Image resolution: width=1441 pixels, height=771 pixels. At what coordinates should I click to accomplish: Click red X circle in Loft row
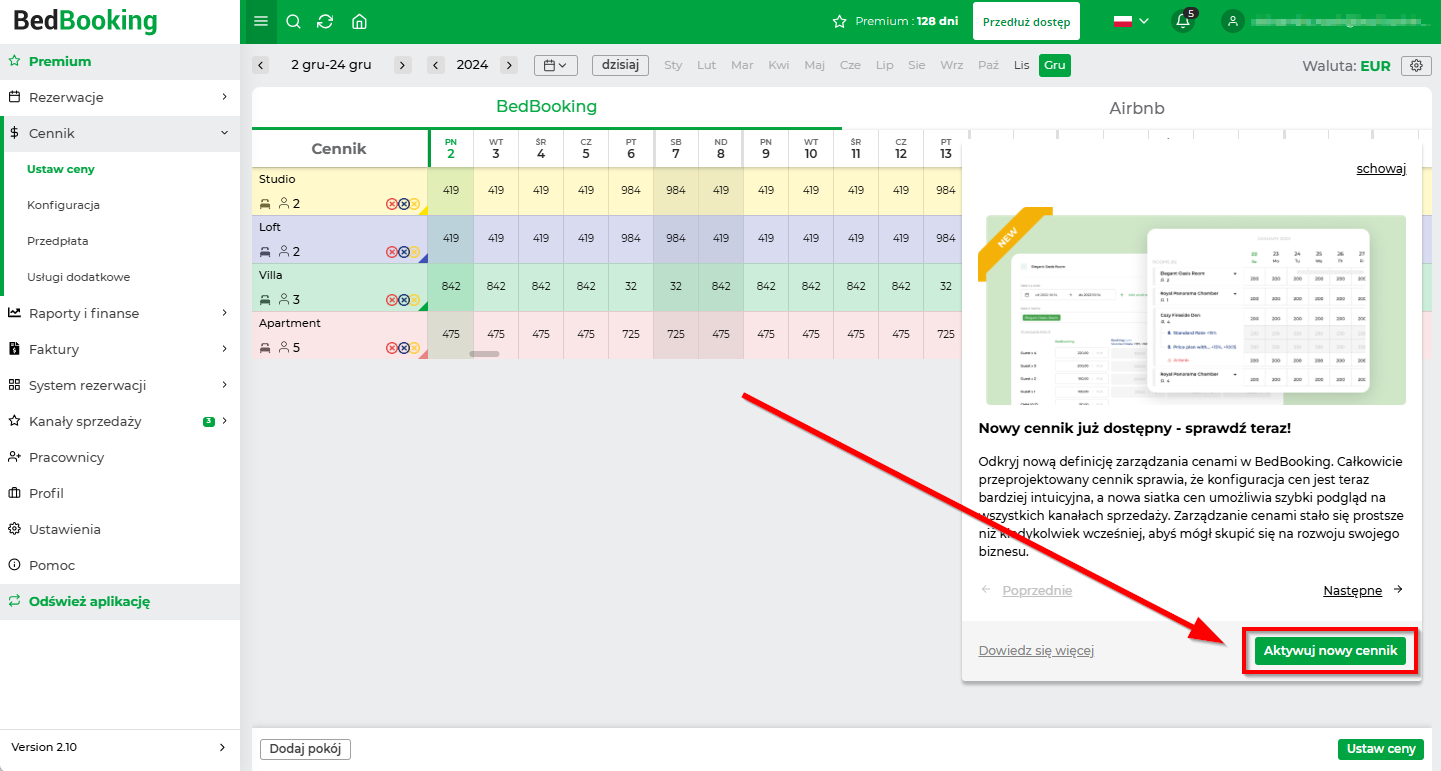point(392,252)
